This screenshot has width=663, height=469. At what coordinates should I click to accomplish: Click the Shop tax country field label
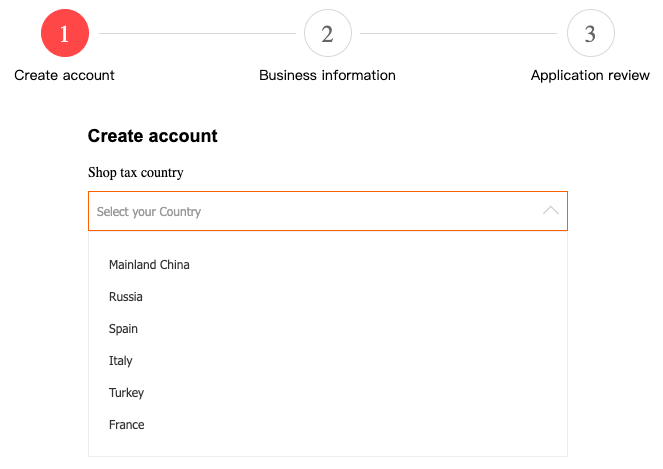click(136, 173)
